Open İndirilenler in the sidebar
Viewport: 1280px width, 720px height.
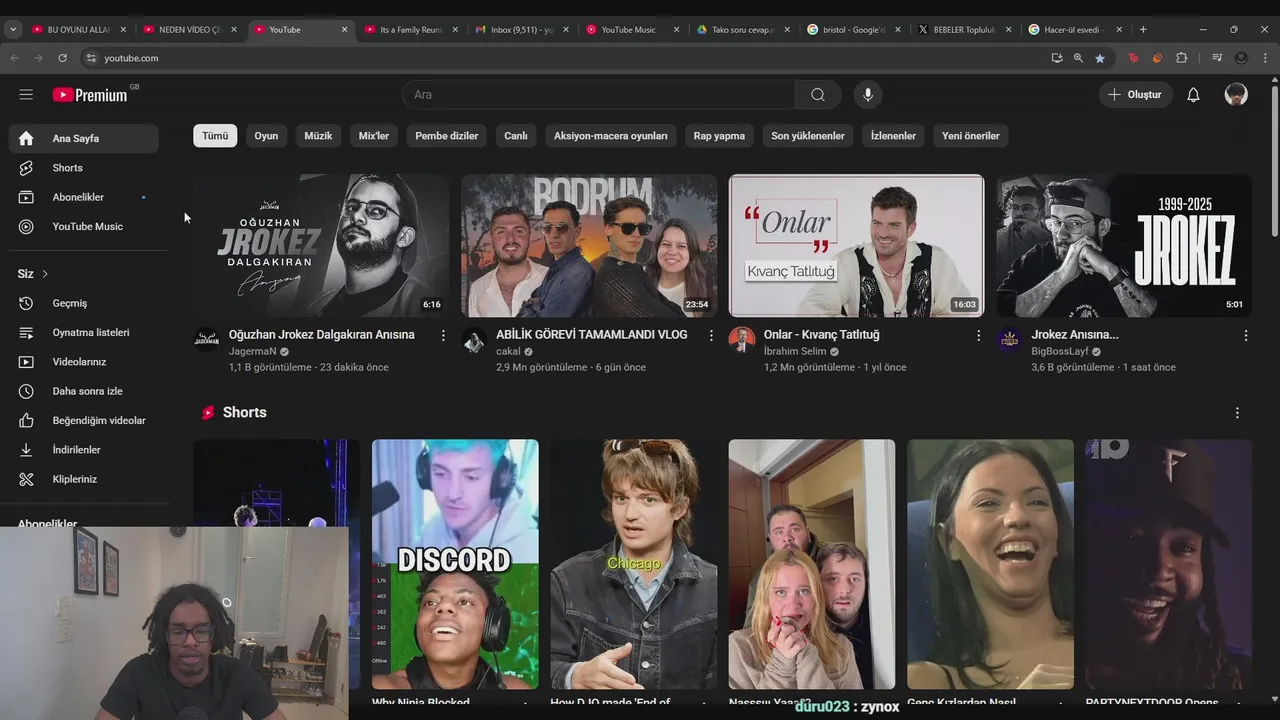[x=84, y=450]
